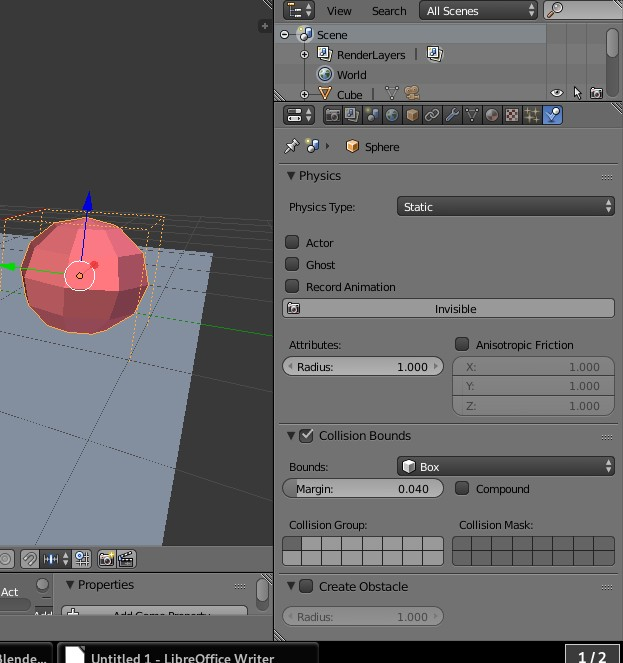The image size is (623, 663).
Task: Enable the Anisotropic Friction checkbox
Action: coord(462,344)
